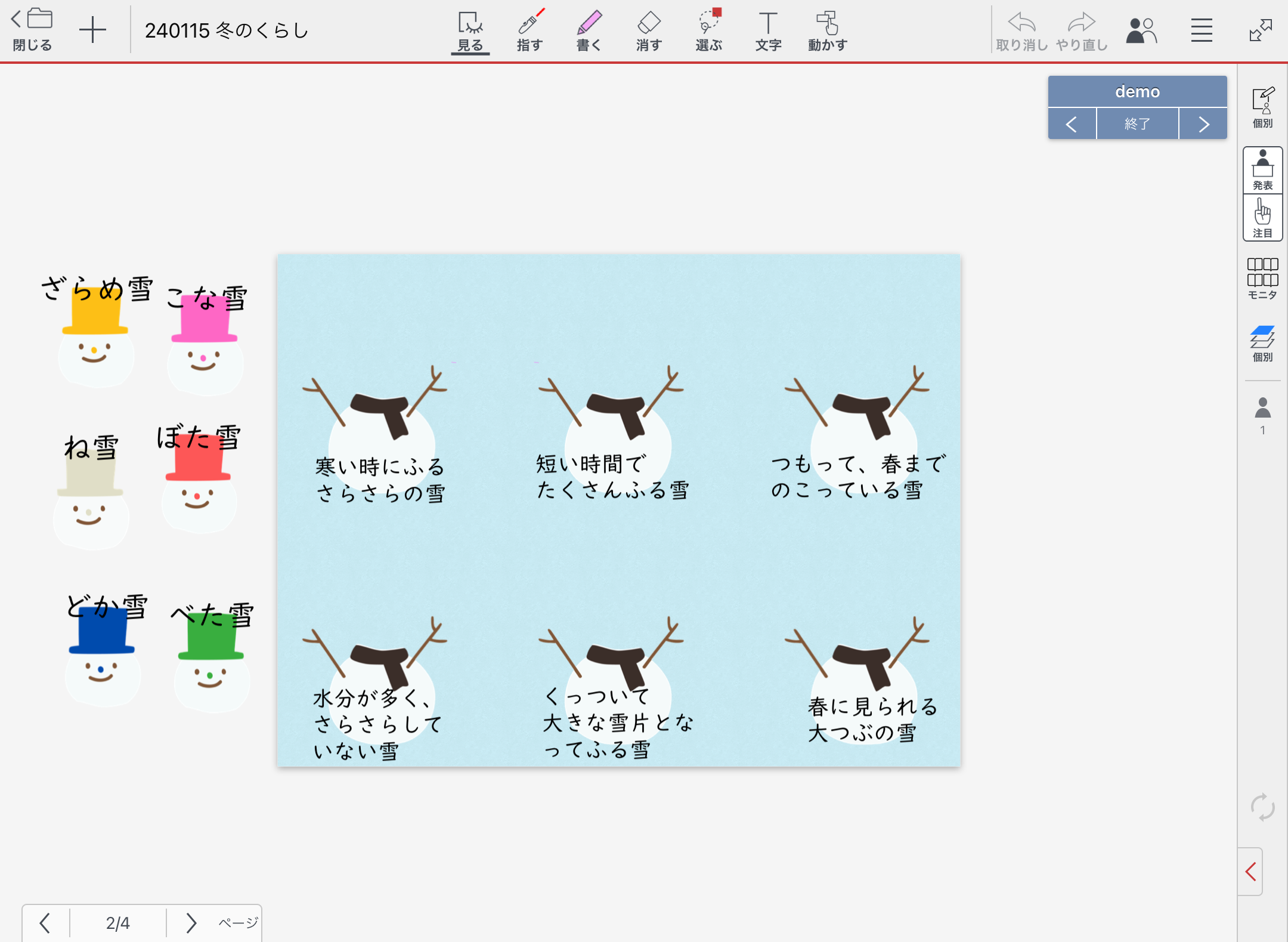Expand the red arrow side panel

pos(1251,872)
